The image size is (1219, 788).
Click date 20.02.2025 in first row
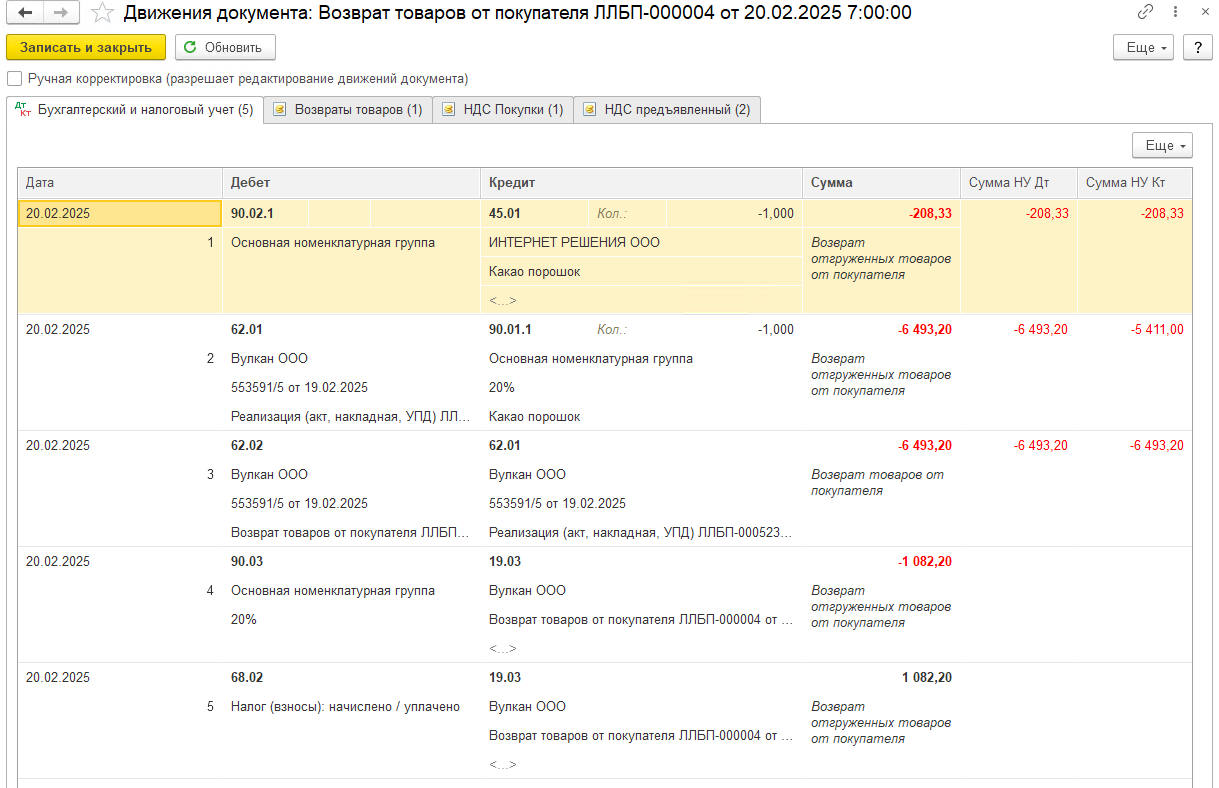pyautogui.click(x=120, y=213)
